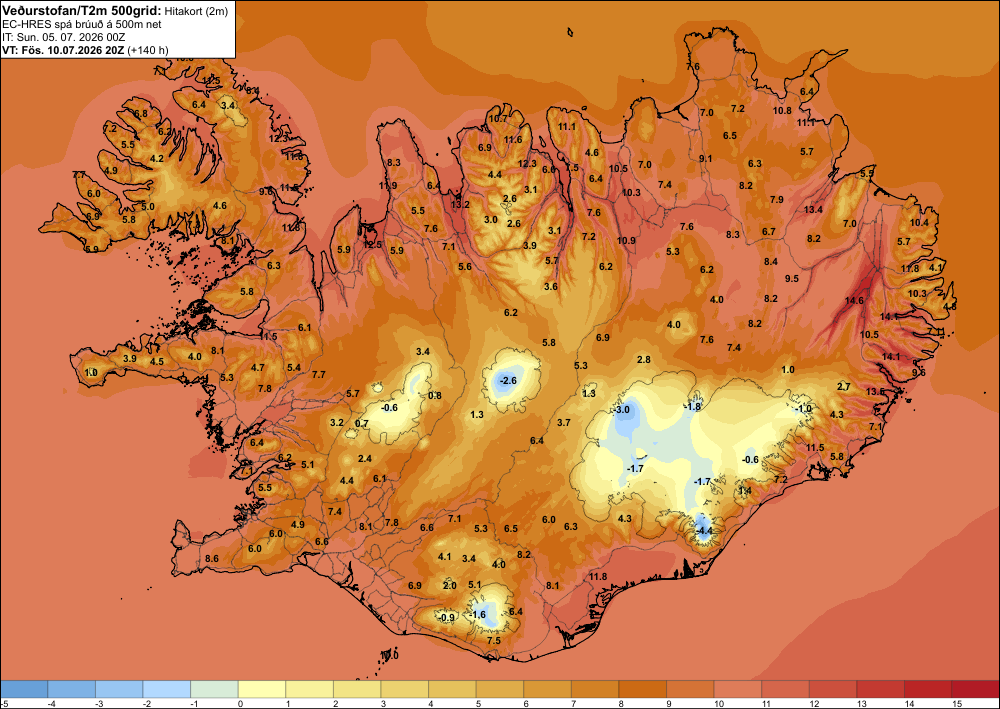Click the 3.2 temperature value
Image resolution: width=1000 pixels, height=709 pixels.
(337, 423)
